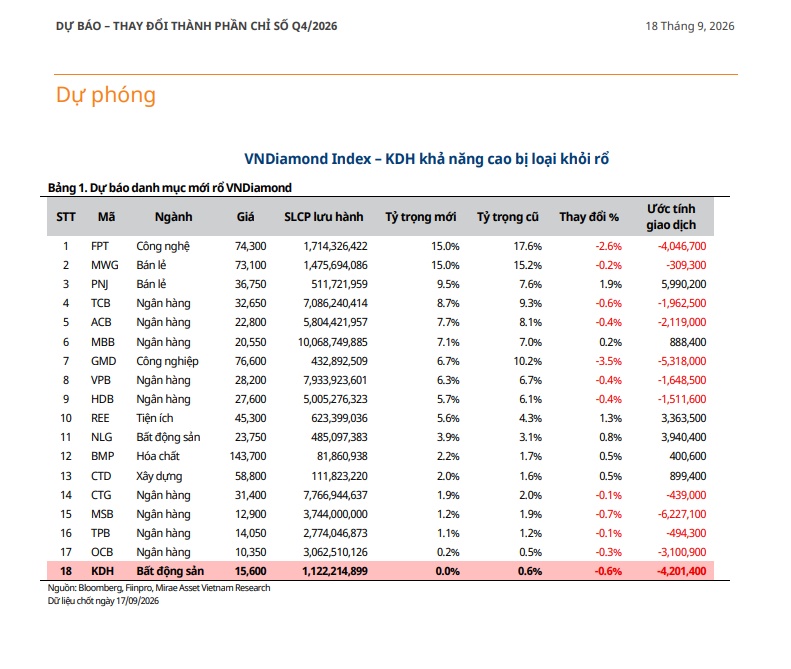Select ticker 'MWG' in the table

tap(104, 265)
